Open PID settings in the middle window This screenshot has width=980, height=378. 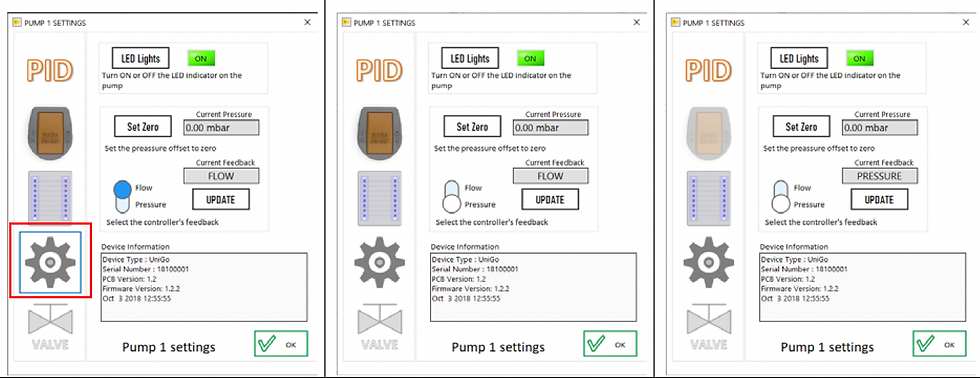(379, 71)
